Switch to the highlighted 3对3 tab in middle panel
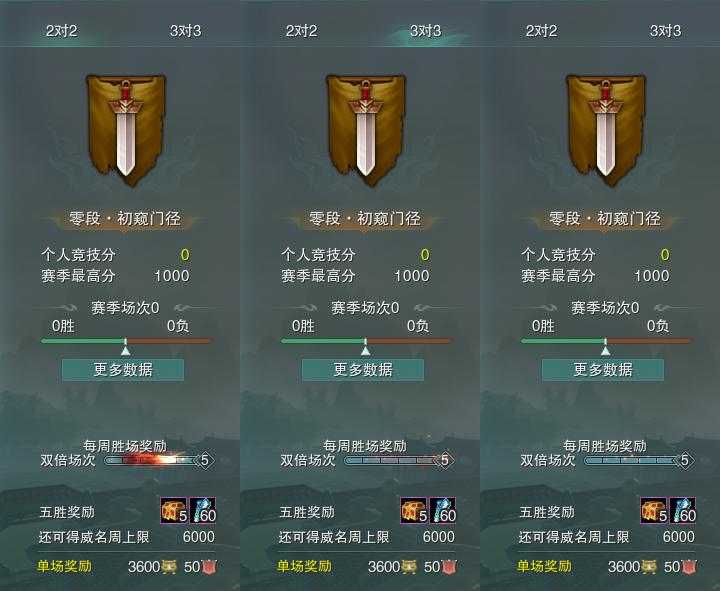This screenshot has width=720, height=591. [425, 31]
